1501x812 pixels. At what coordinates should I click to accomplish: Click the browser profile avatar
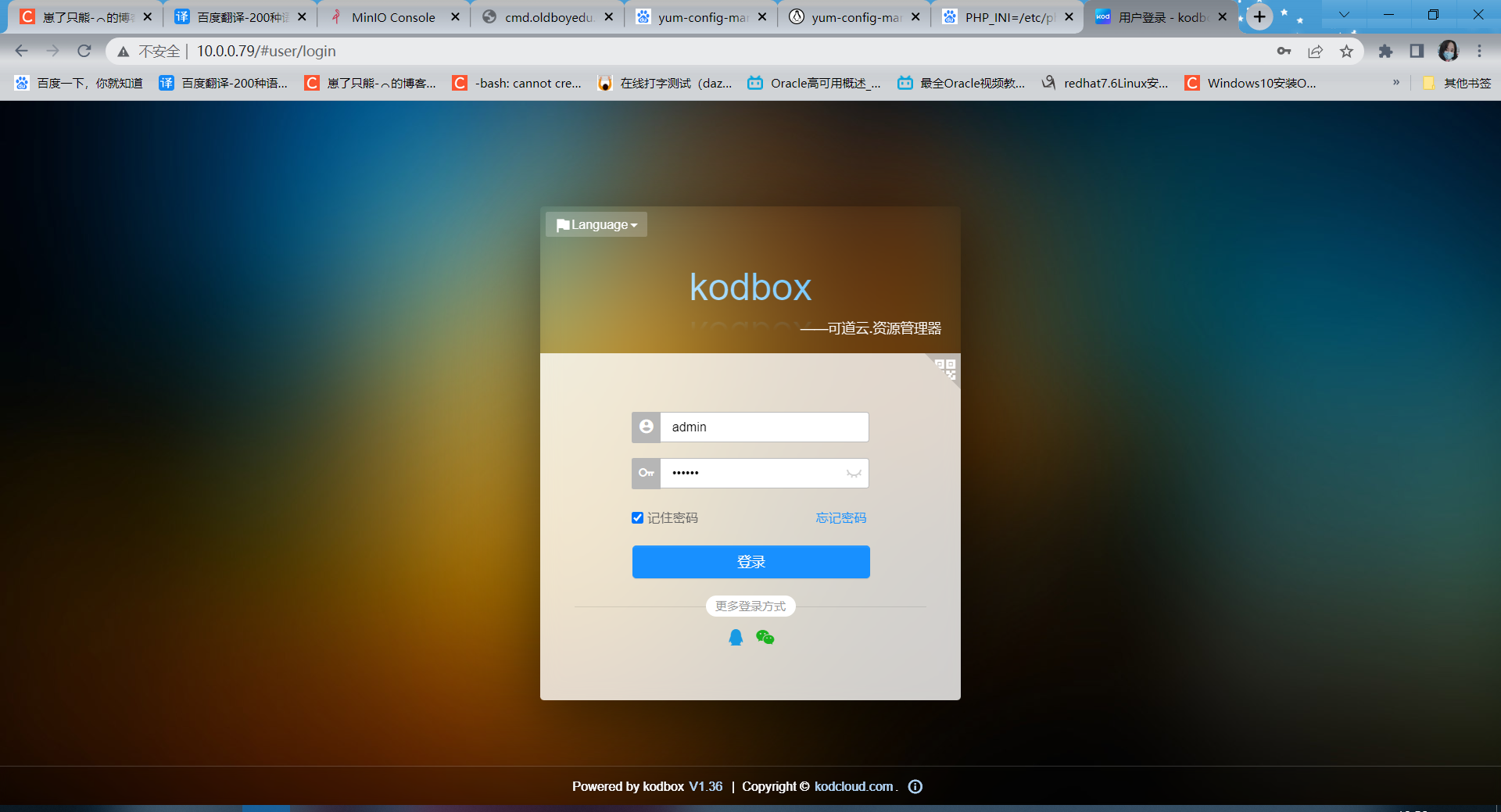click(1449, 51)
